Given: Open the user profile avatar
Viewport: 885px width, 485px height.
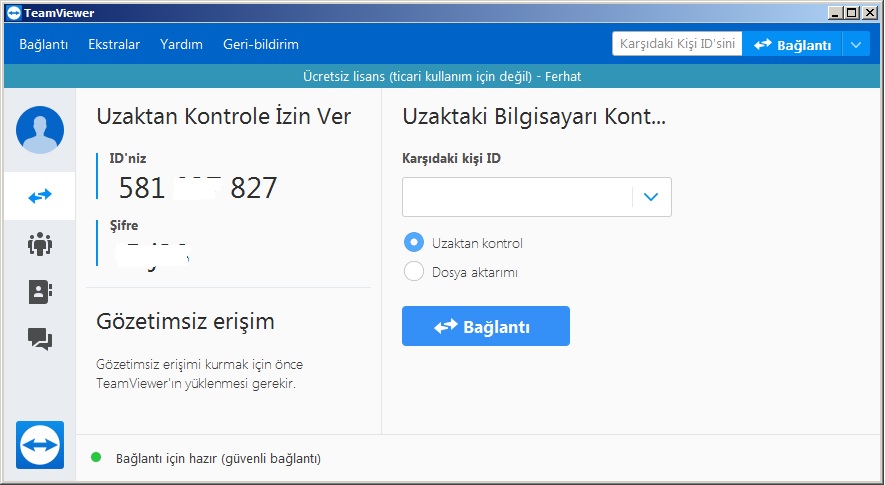Looking at the screenshot, I should click(40, 130).
